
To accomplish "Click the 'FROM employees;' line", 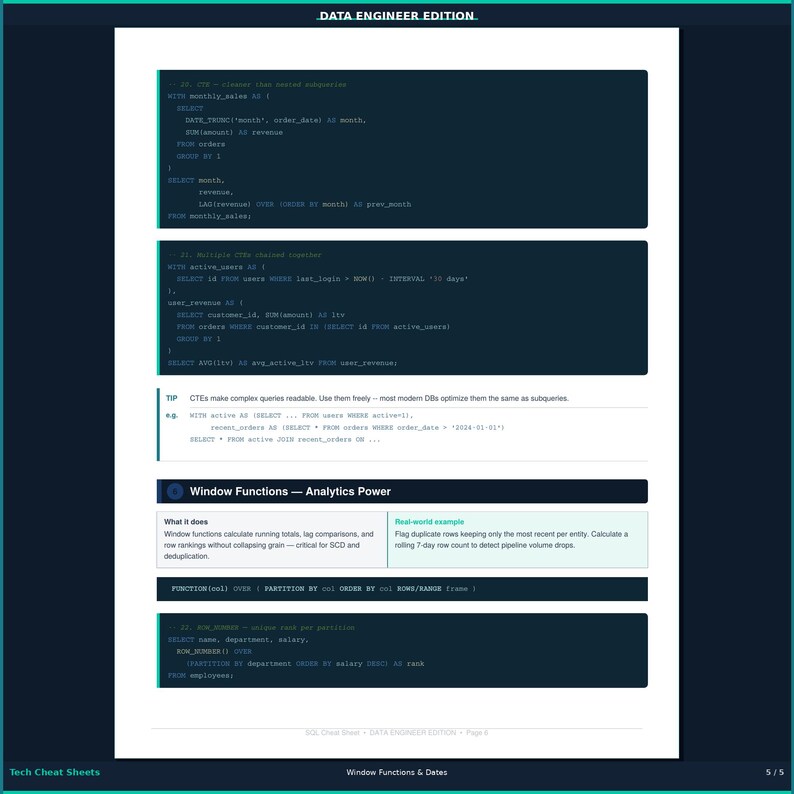I will (x=201, y=676).
